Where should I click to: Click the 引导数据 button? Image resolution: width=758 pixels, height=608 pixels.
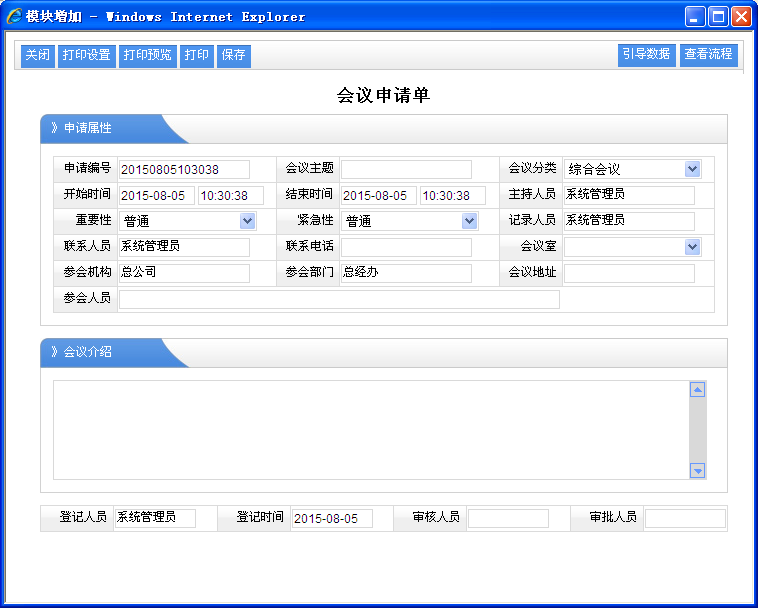tap(646, 55)
